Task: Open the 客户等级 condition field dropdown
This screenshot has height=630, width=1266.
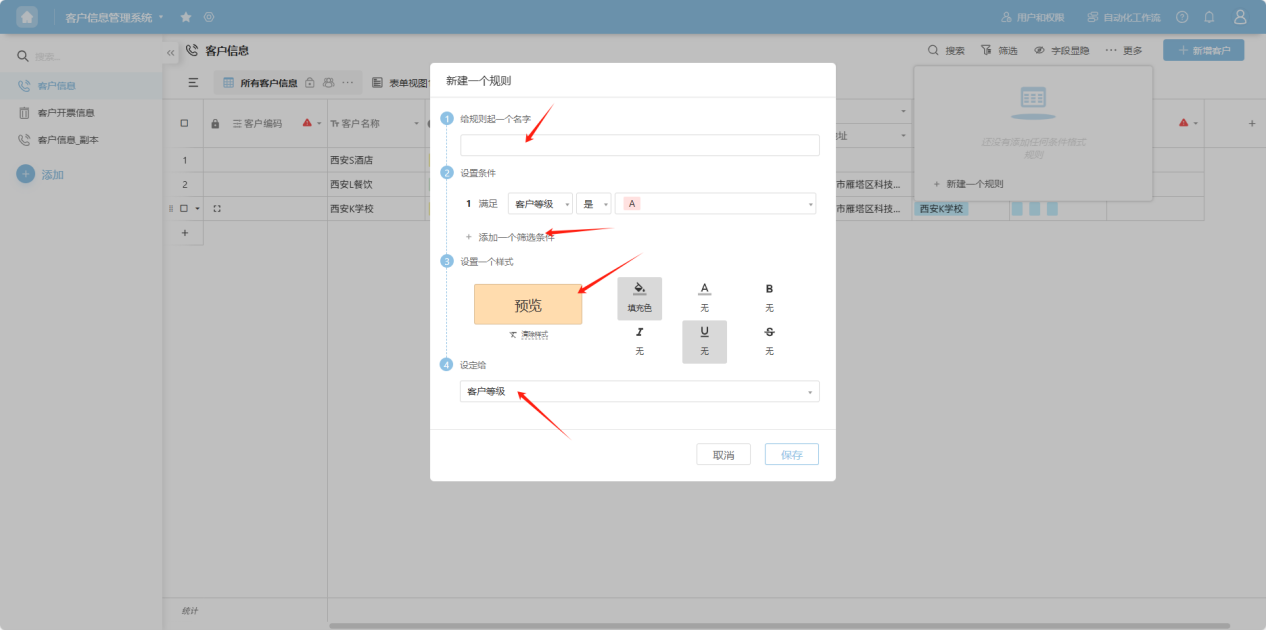Action: 540,204
